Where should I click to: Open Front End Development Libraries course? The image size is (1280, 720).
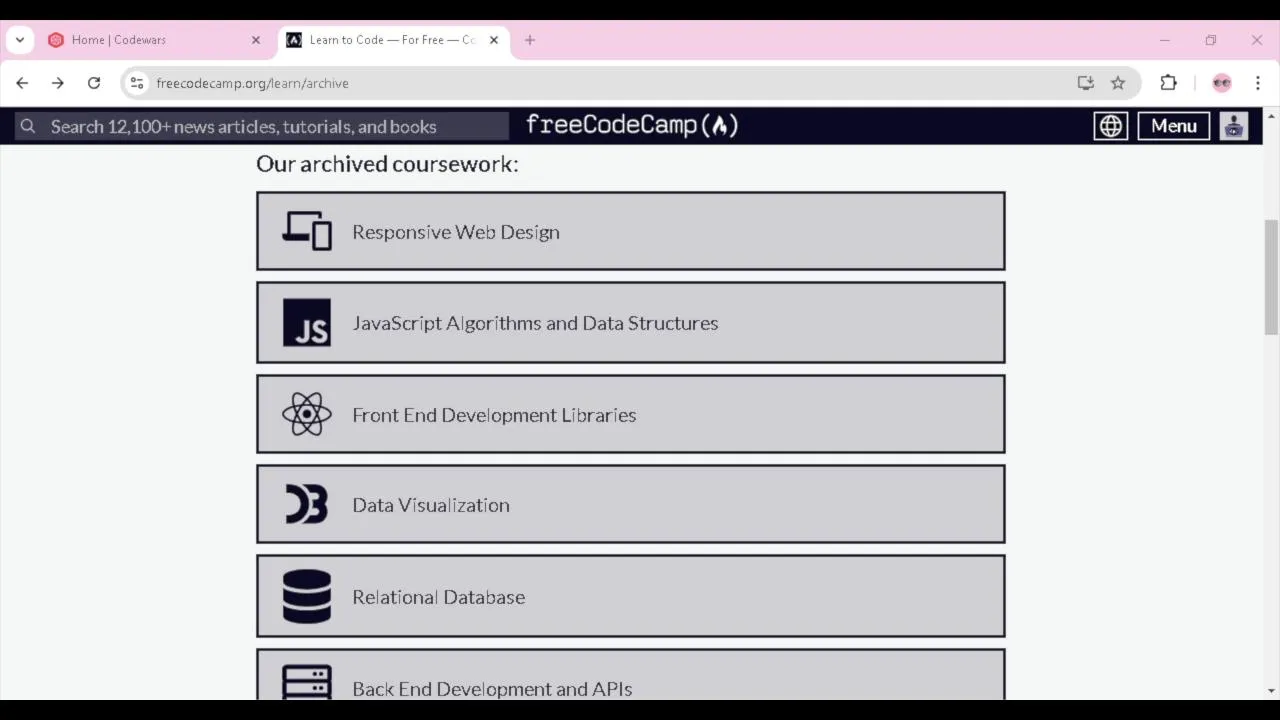[x=631, y=414]
